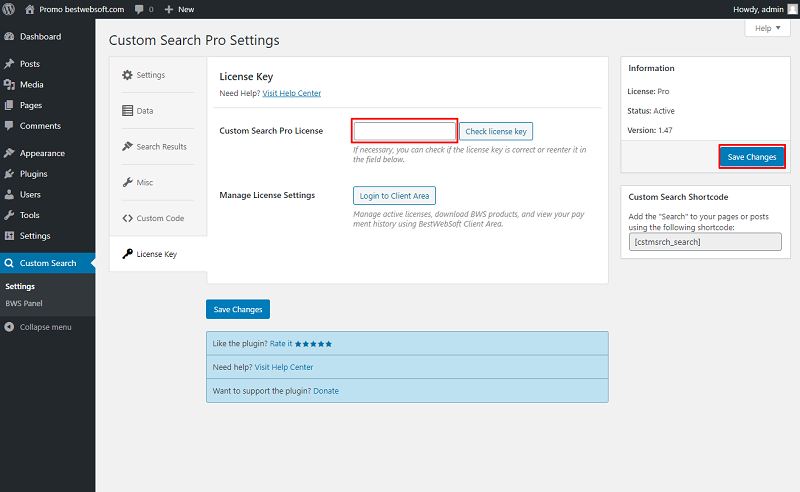Screen dimensions: 800x492
Task: Click the License Key key icon
Action: click(x=127, y=254)
